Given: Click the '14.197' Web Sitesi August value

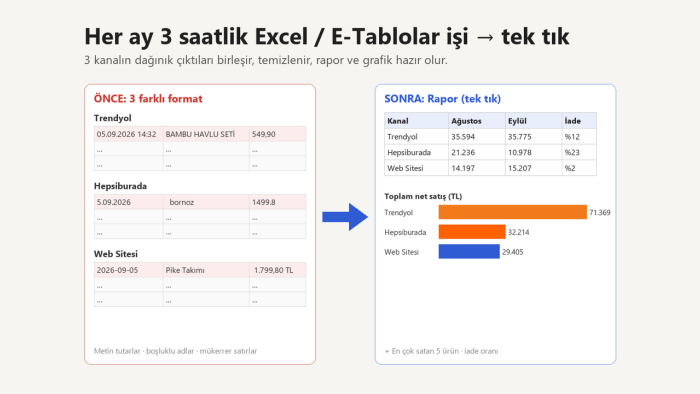Looking at the screenshot, I should 476,168.
